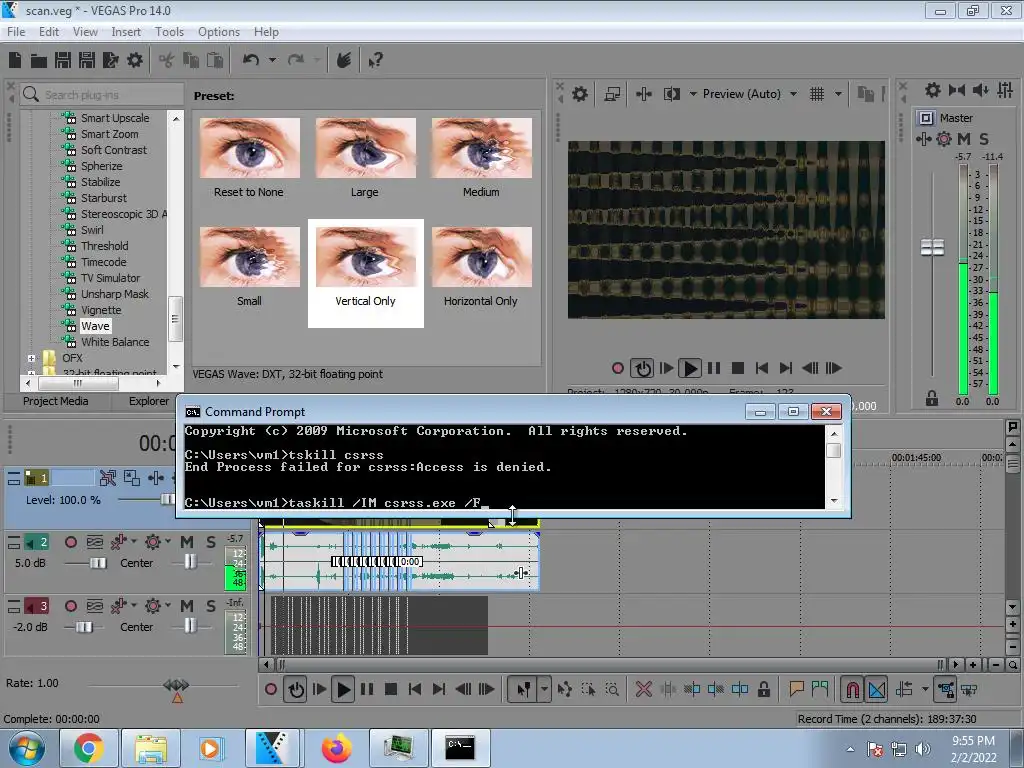The image size is (1024, 768).
Task: Select the Normal Edit tool in timeline toolbar
Action: pos(524,689)
